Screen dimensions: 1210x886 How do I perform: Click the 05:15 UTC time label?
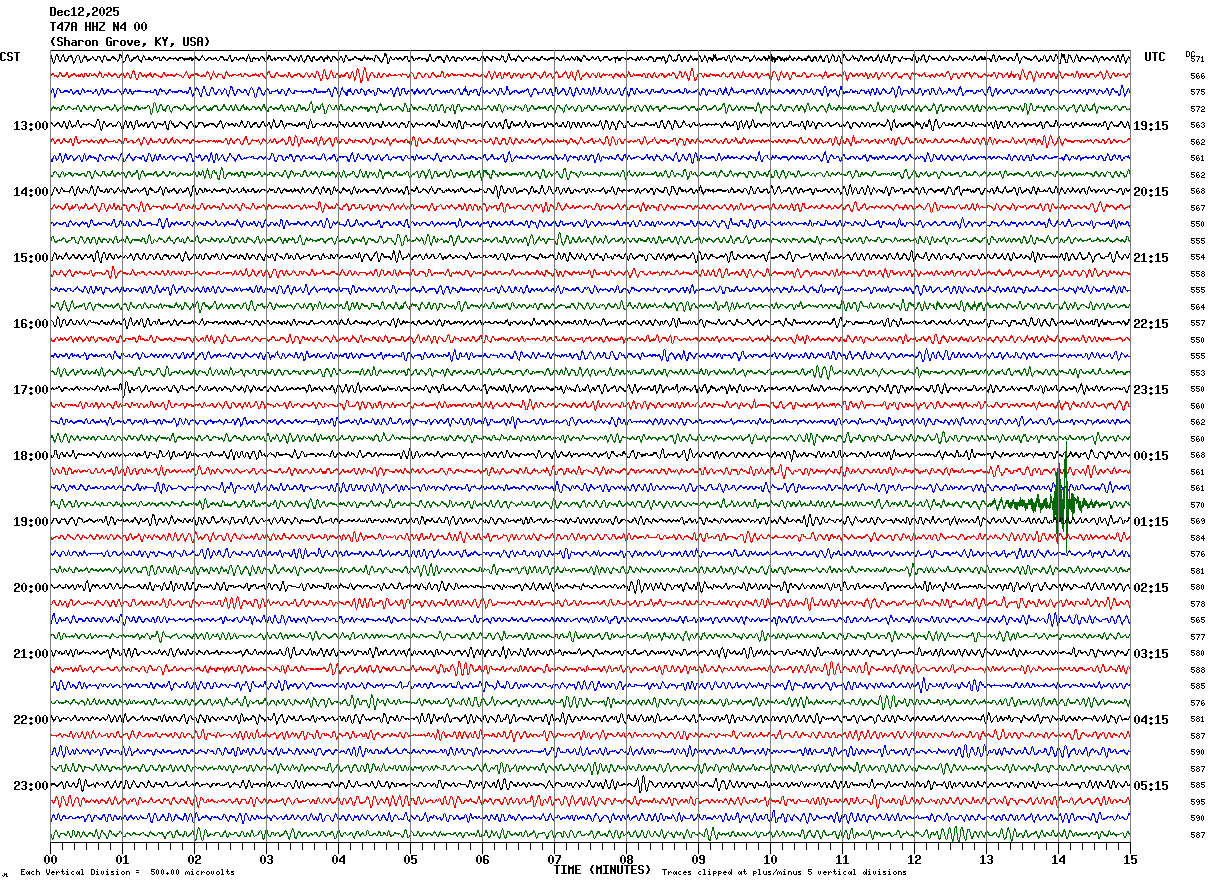click(1151, 786)
